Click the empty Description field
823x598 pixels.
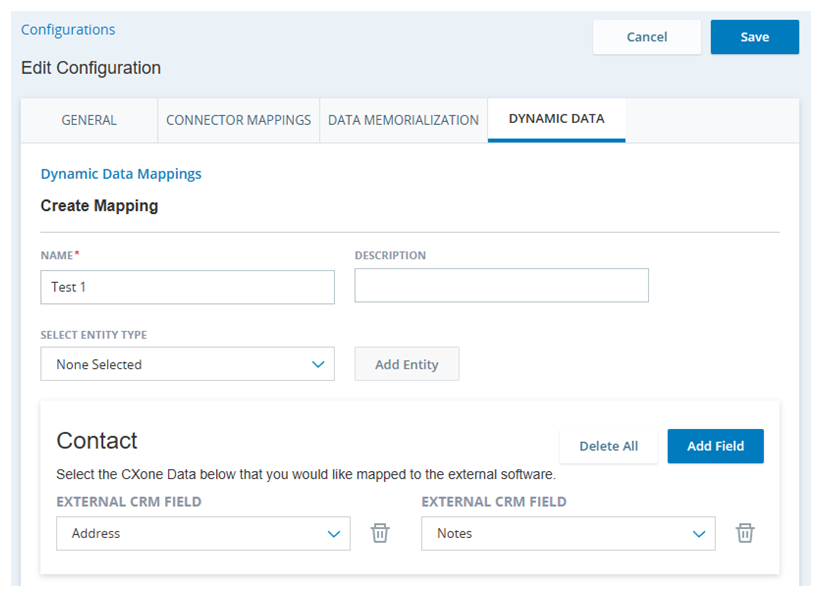click(x=501, y=285)
